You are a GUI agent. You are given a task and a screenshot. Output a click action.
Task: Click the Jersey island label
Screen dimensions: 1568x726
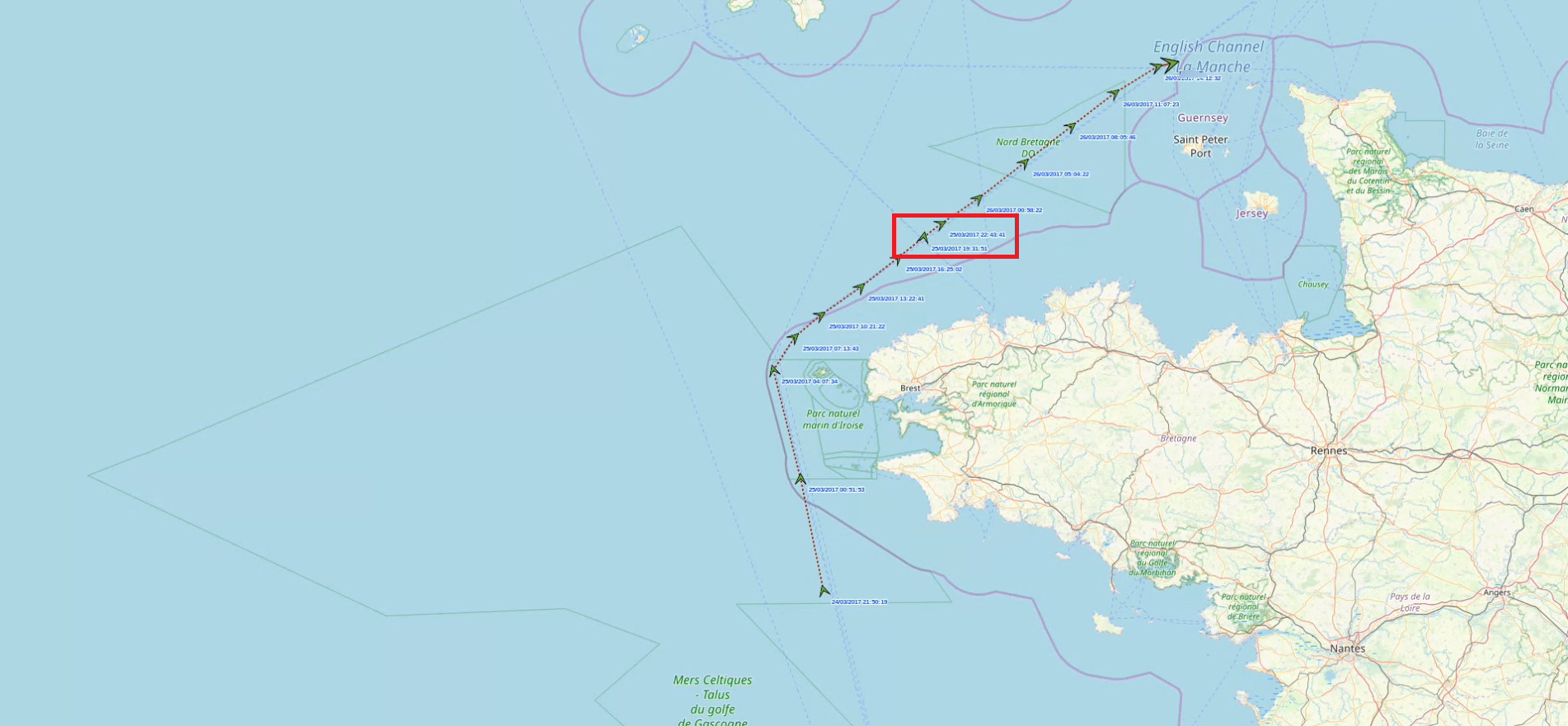coord(1251,213)
